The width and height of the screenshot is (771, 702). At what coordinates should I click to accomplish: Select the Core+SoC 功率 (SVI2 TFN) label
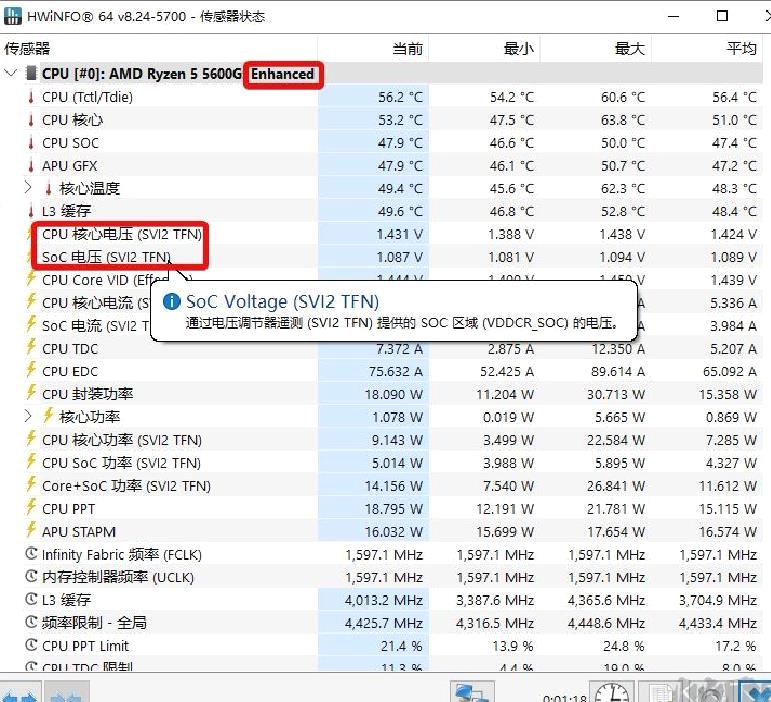coord(126,486)
